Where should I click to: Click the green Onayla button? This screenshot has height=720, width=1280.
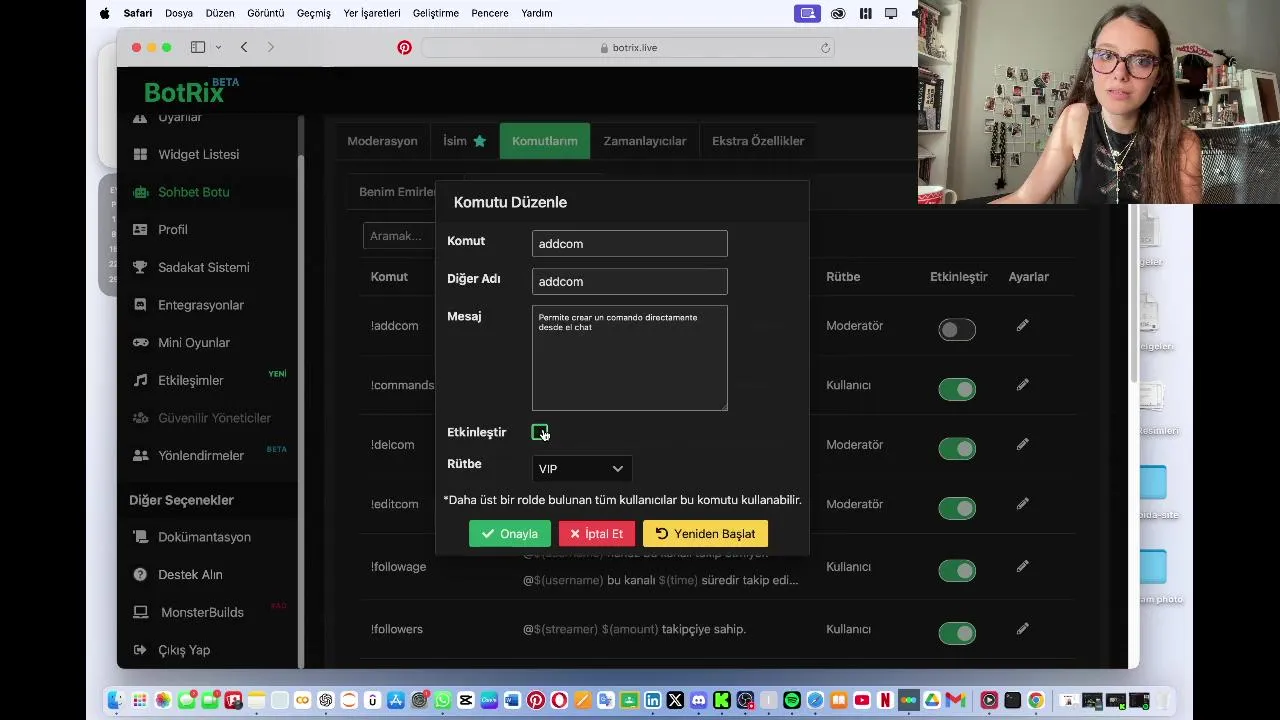click(x=509, y=534)
